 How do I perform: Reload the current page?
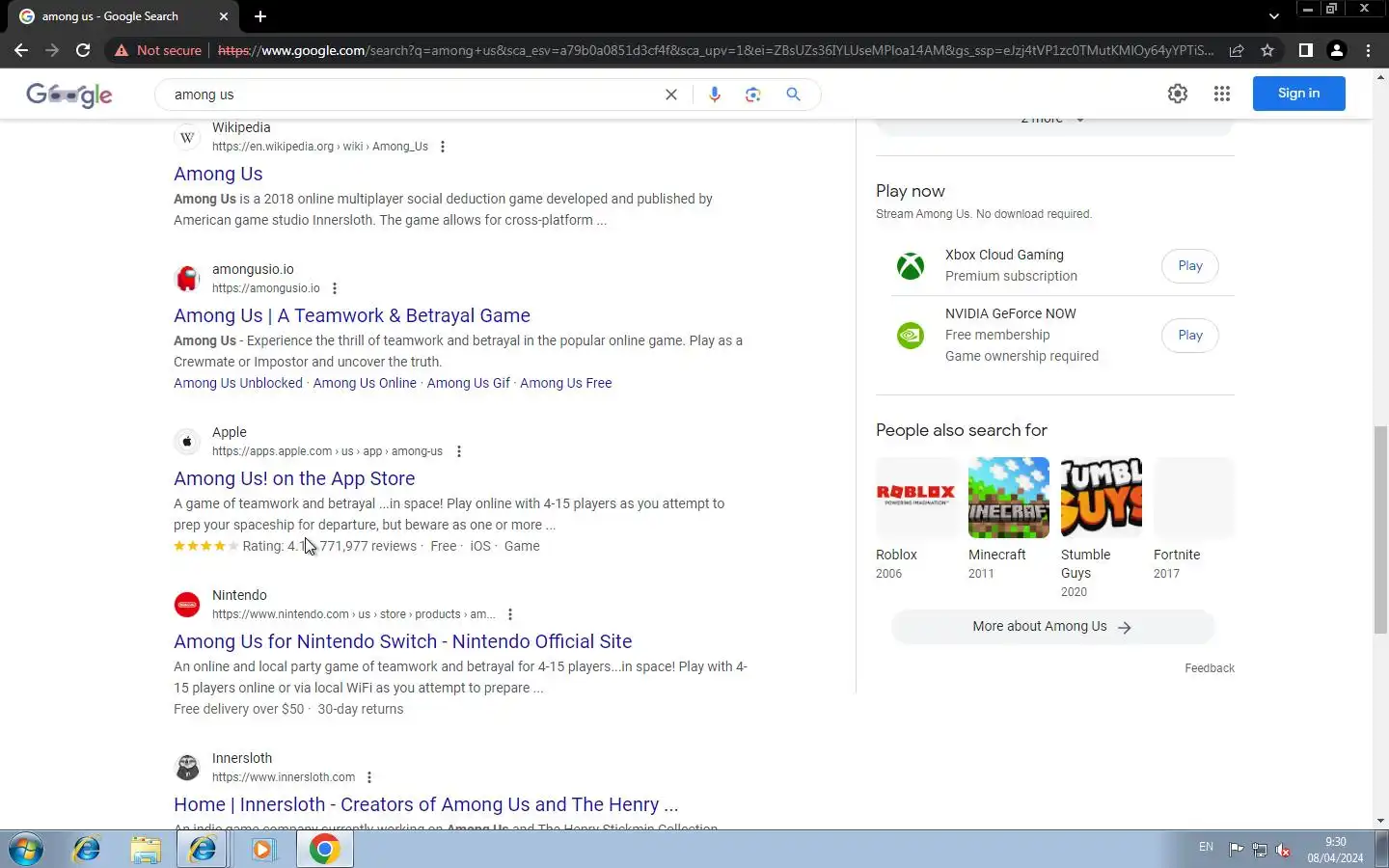tap(83, 50)
